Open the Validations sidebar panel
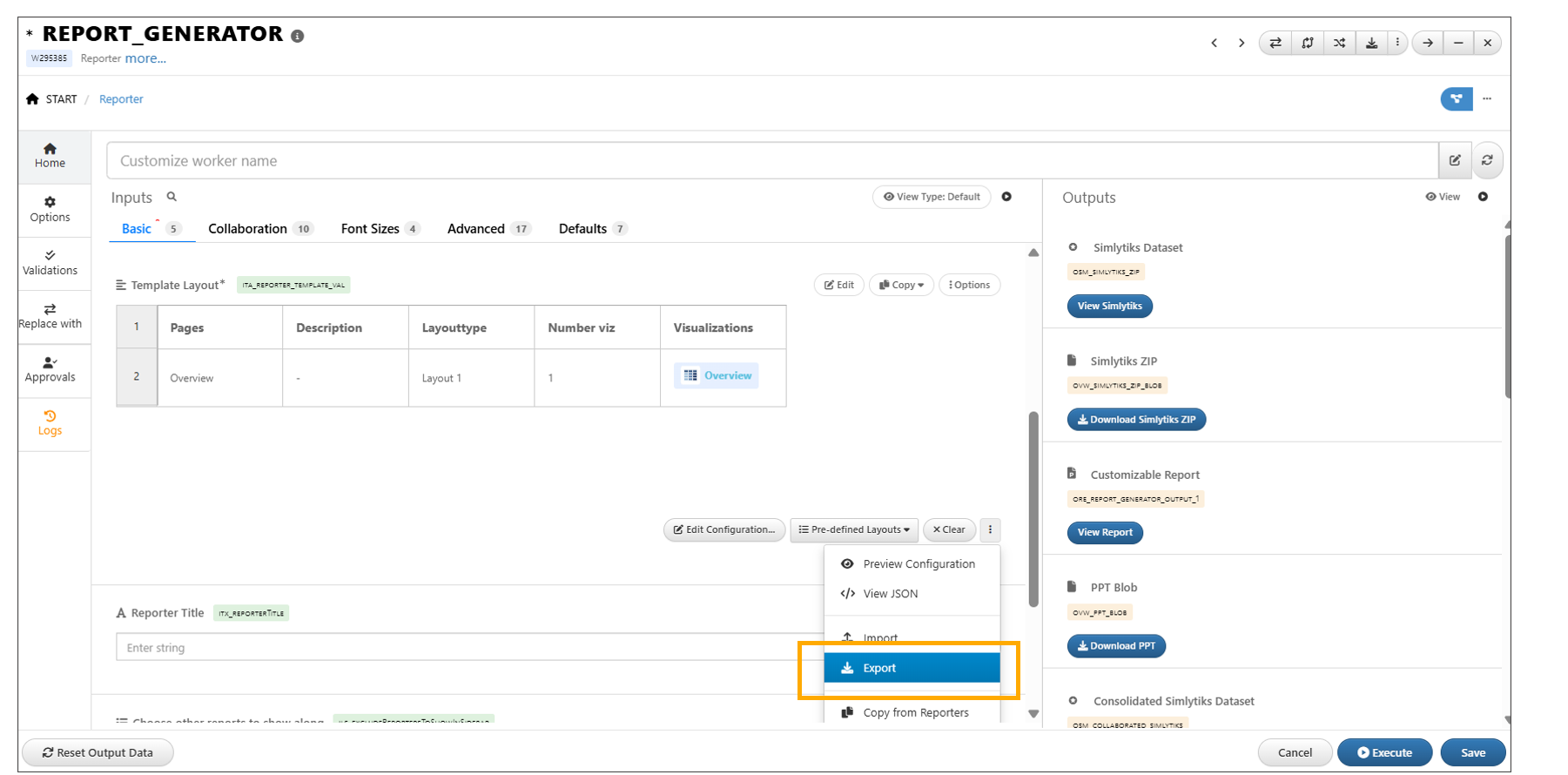Viewport: 1568px width, 775px height. [x=50, y=263]
